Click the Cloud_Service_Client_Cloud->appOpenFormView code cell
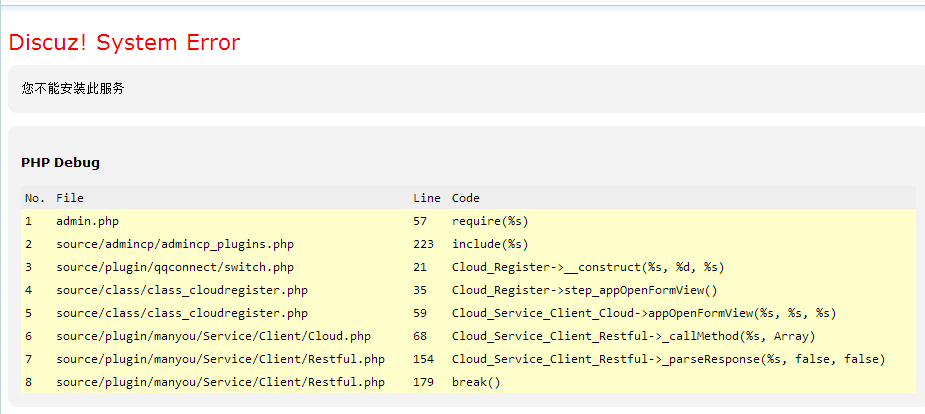Screen dimensions: 925x414 tap(644, 313)
